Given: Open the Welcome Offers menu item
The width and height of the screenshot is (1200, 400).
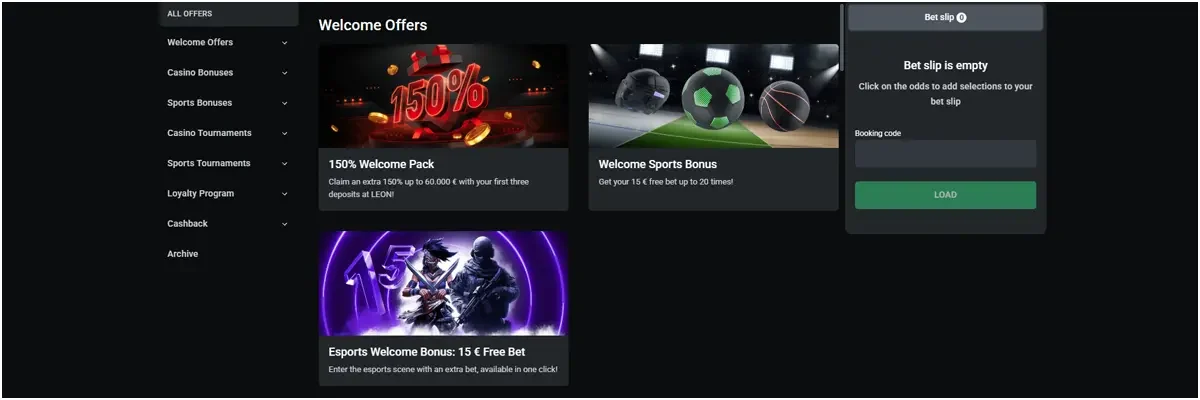Looking at the screenshot, I should pos(200,43).
